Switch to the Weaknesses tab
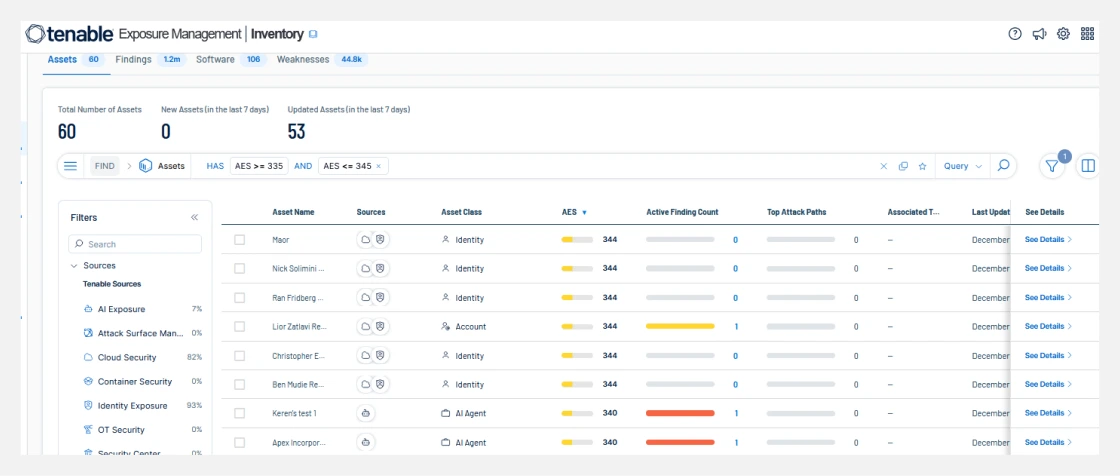This screenshot has width=1120, height=476. click(322, 59)
